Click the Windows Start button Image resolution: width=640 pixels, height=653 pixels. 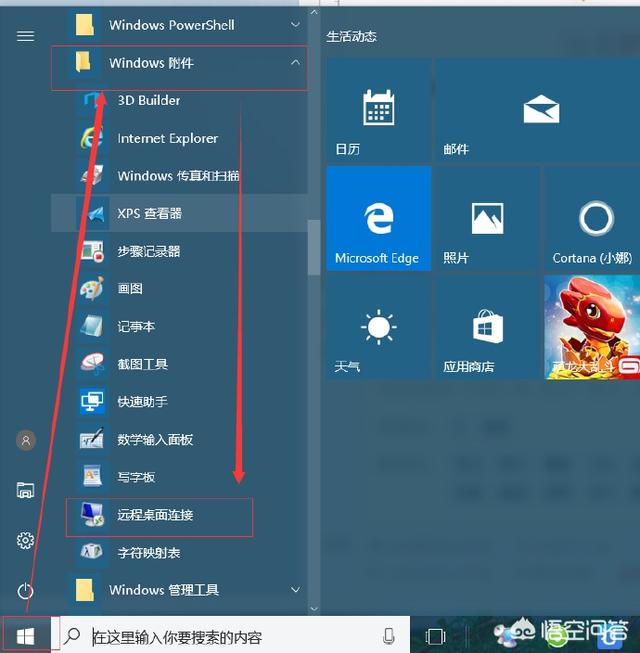[x=25, y=636]
